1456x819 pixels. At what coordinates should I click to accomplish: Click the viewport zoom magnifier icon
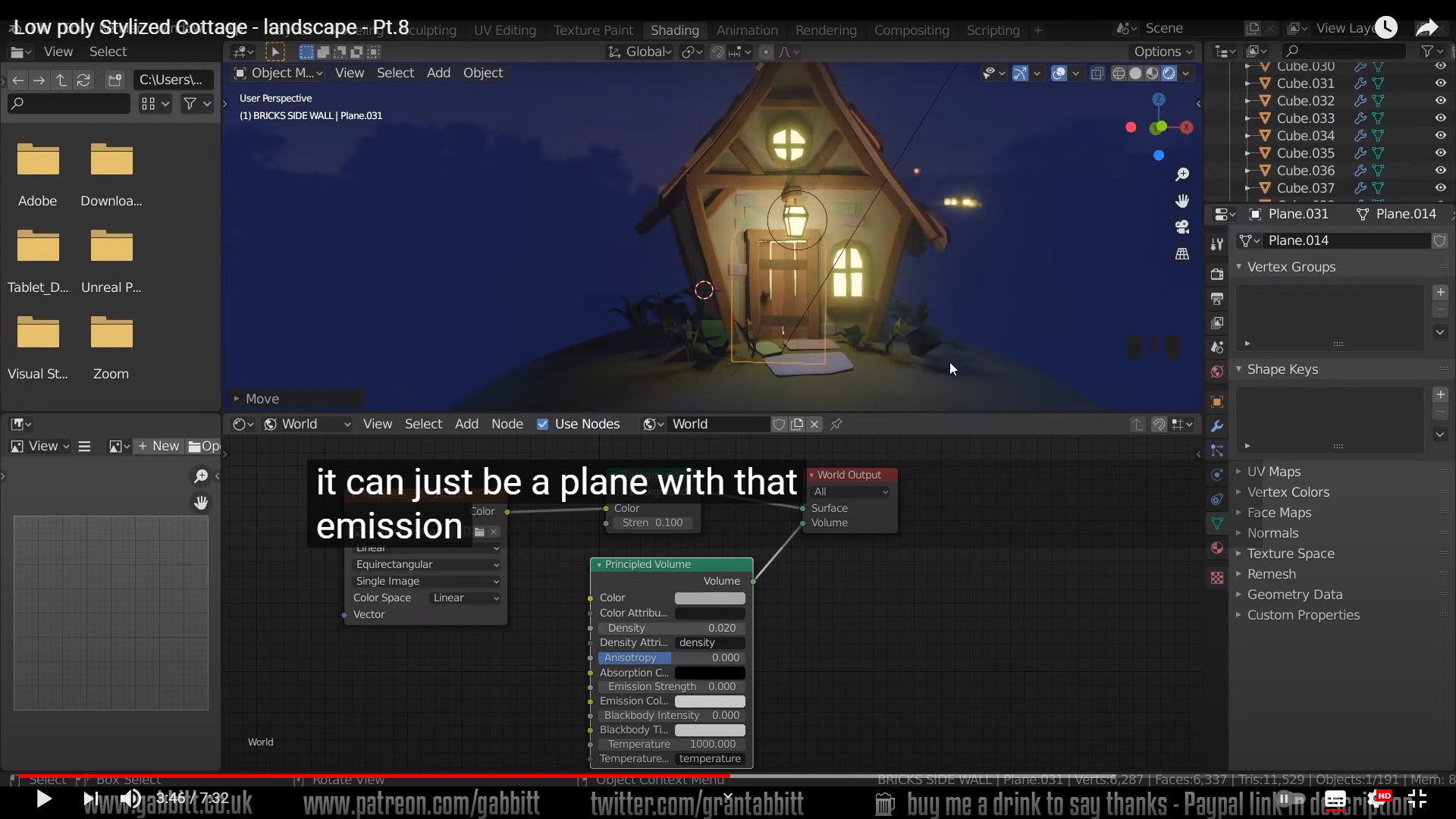click(x=1181, y=175)
